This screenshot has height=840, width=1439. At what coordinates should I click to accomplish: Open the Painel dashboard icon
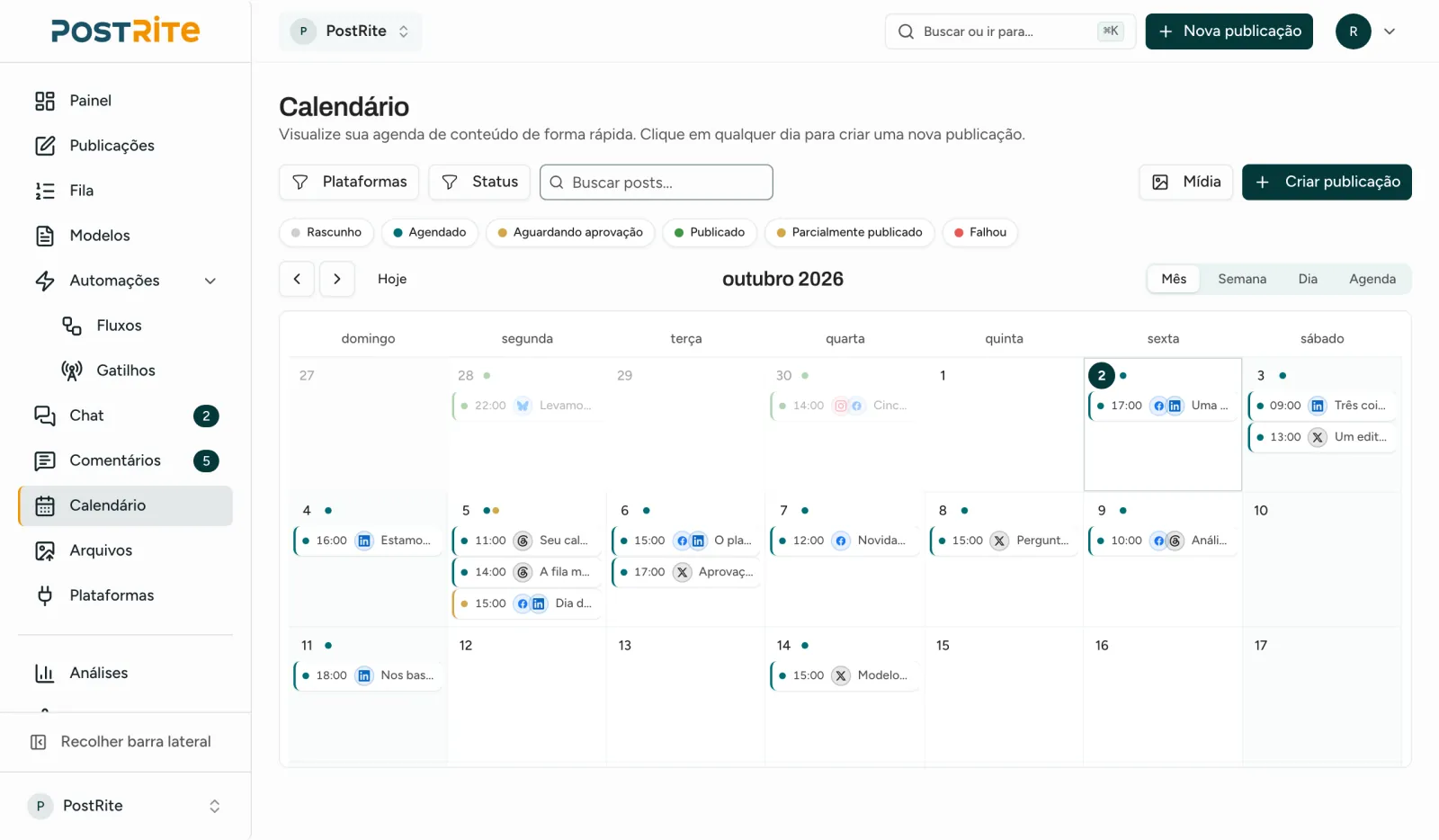tap(45, 101)
